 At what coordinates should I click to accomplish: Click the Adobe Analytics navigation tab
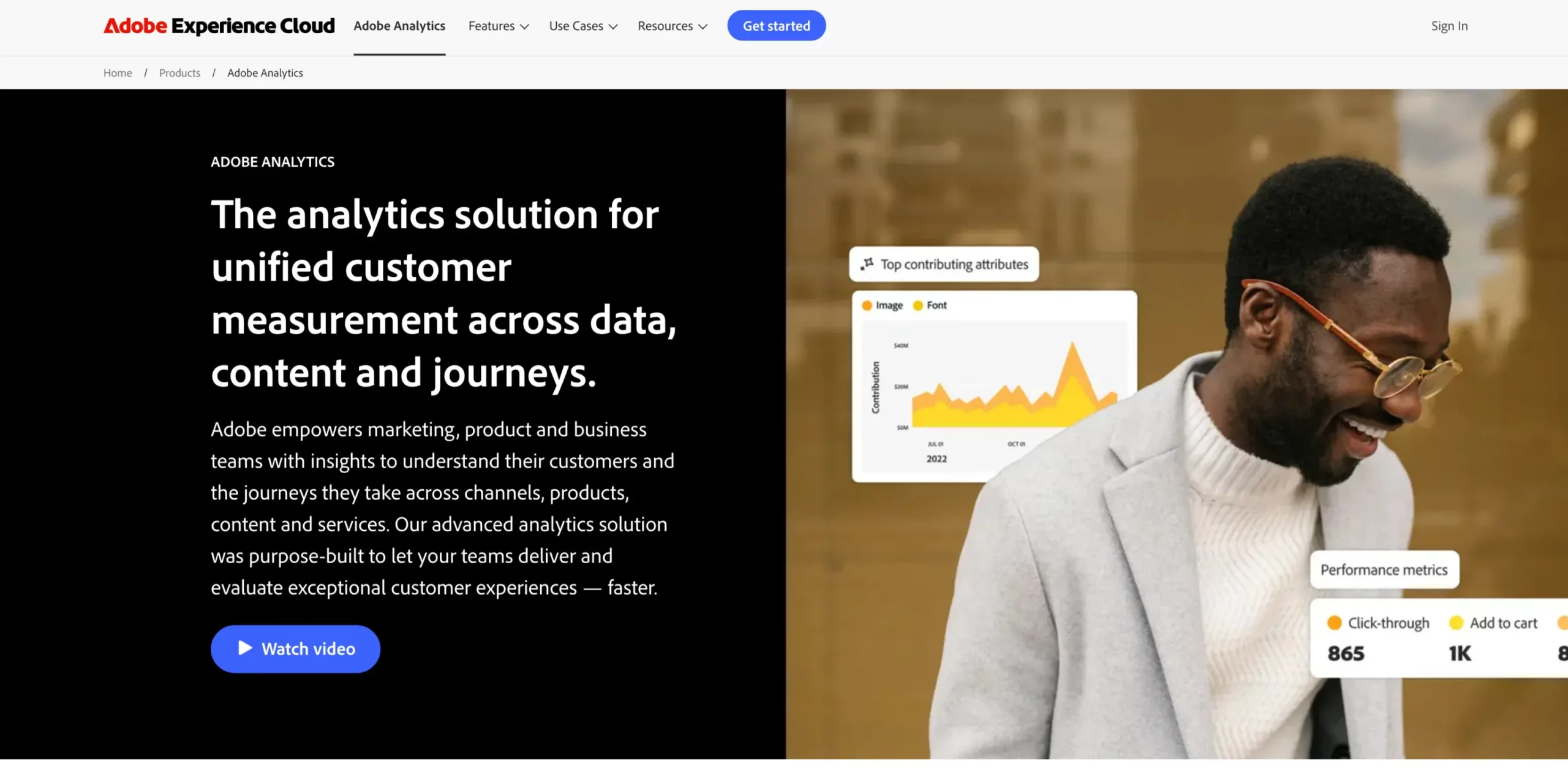[399, 25]
